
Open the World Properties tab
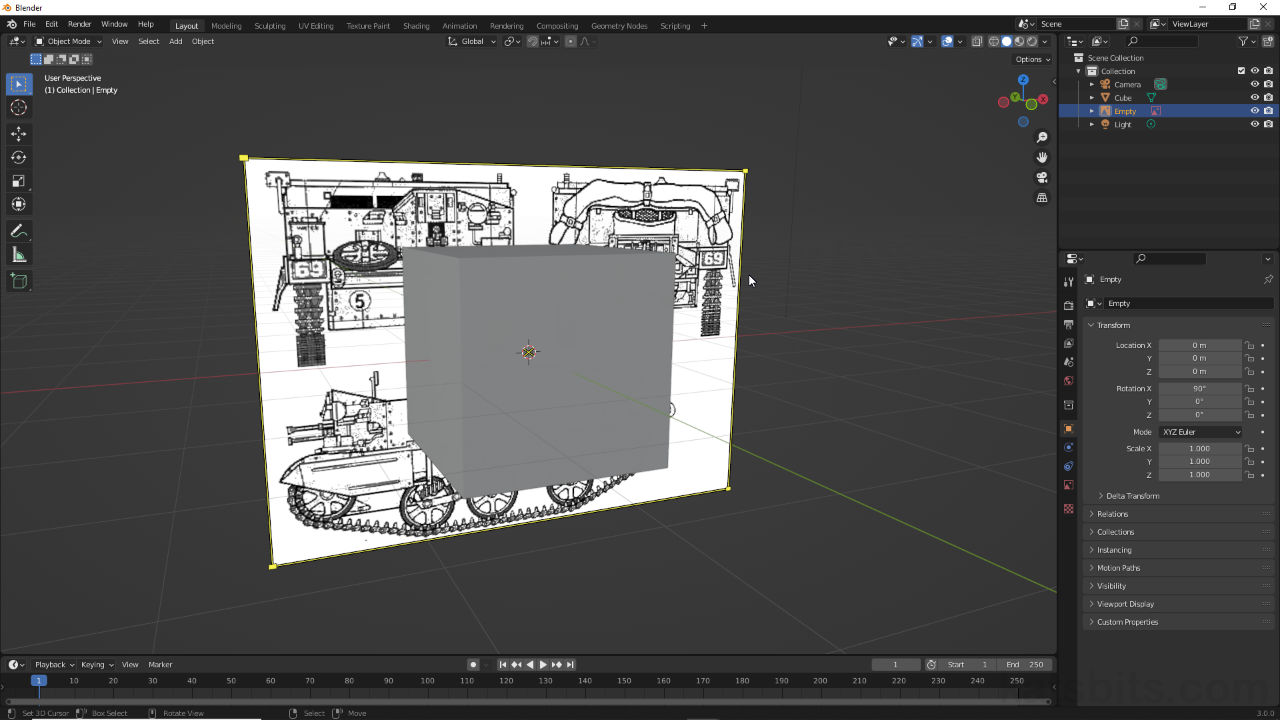1068,381
